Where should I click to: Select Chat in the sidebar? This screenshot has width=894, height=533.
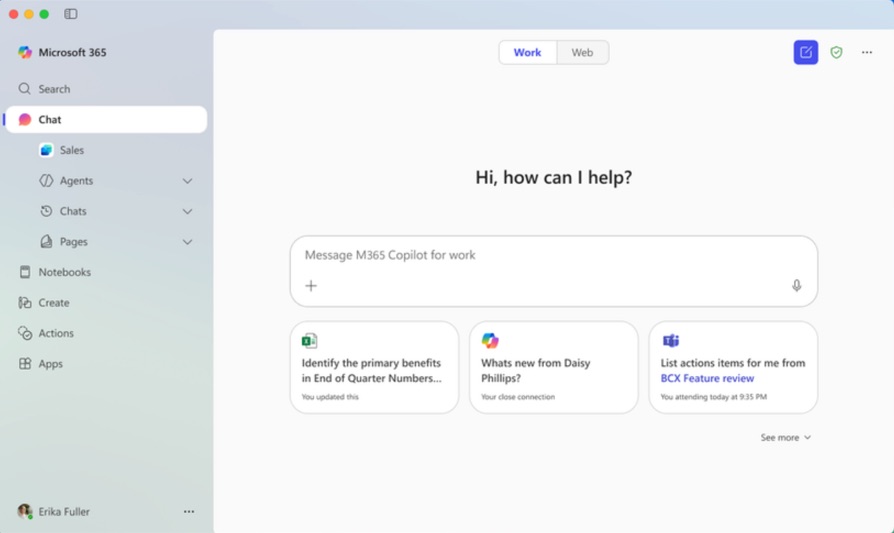pyautogui.click(x=105, y=120)
